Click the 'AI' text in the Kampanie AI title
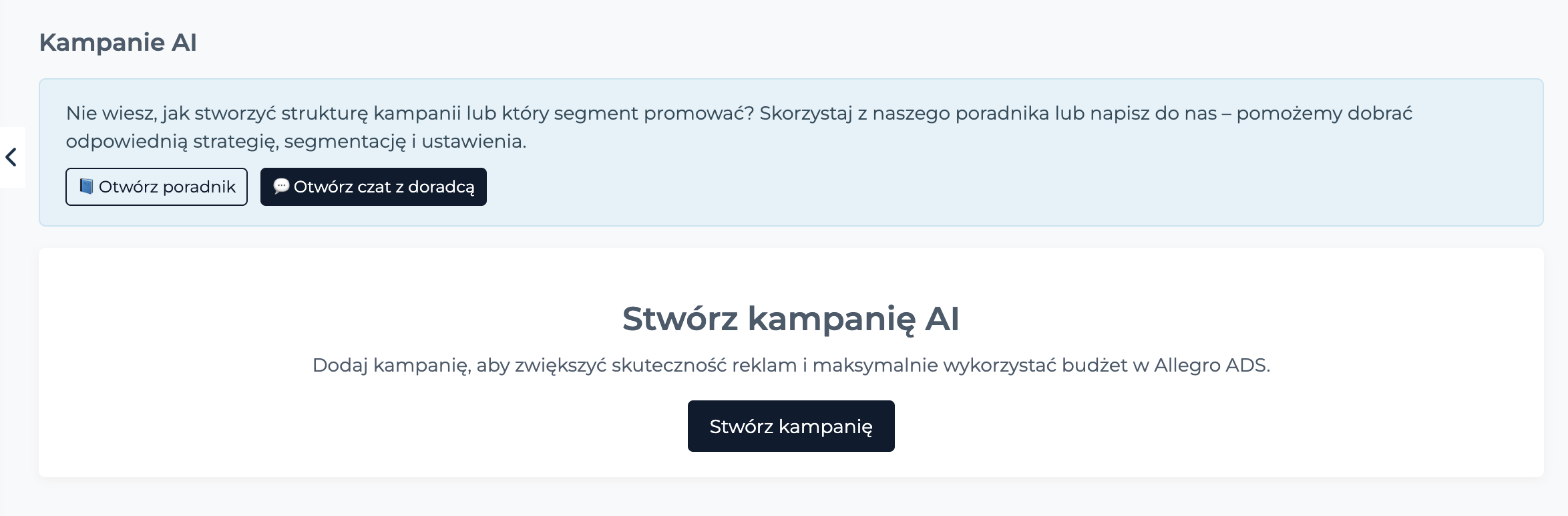Screen dimensions: 1568x516 (x=184, y=42)
